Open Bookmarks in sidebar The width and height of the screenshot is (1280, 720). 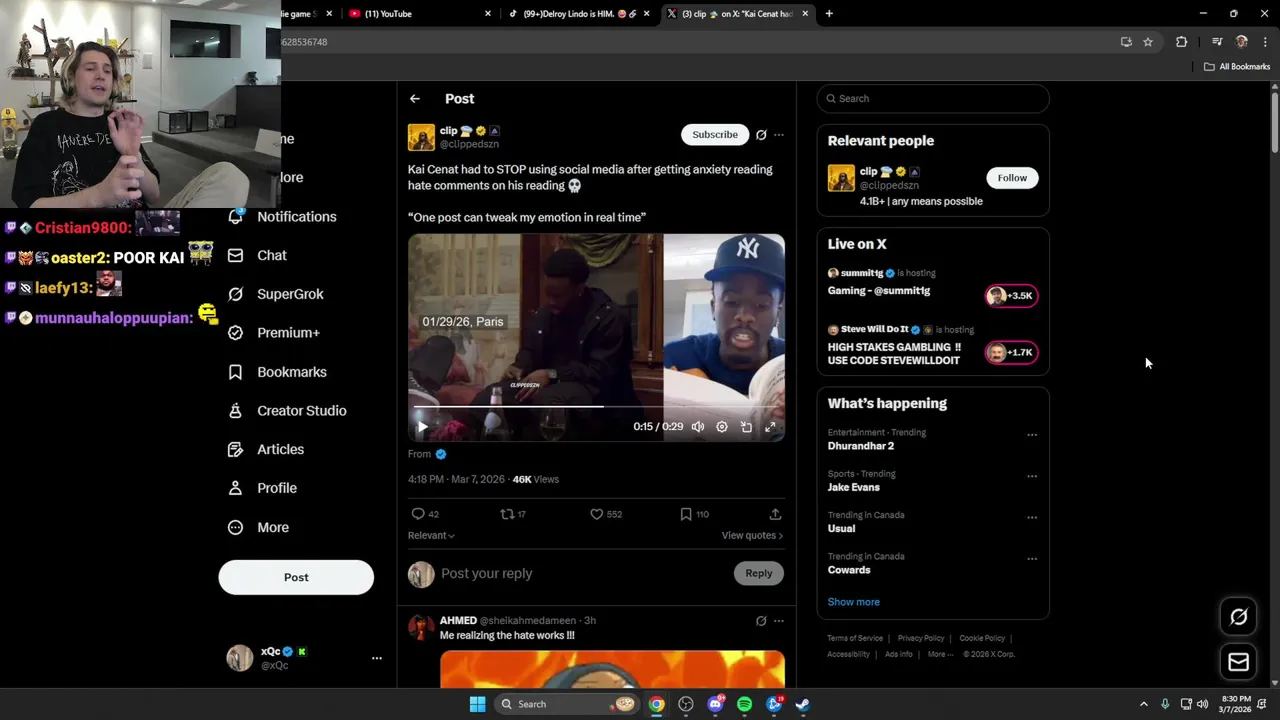click(x=278, y=372)
